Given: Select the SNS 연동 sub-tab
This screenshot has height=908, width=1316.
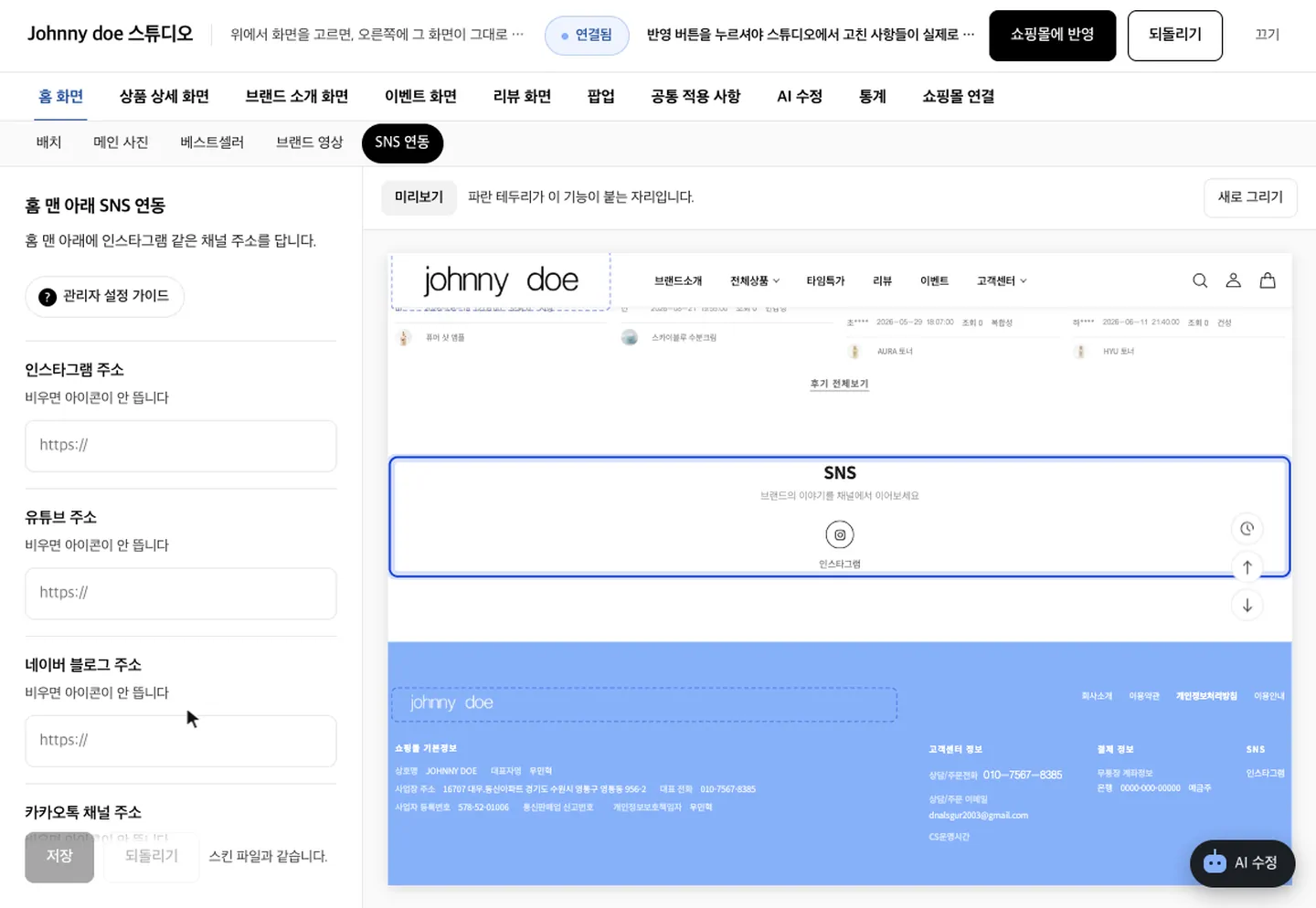Looking at the screenshot, I should click(402, 143).
